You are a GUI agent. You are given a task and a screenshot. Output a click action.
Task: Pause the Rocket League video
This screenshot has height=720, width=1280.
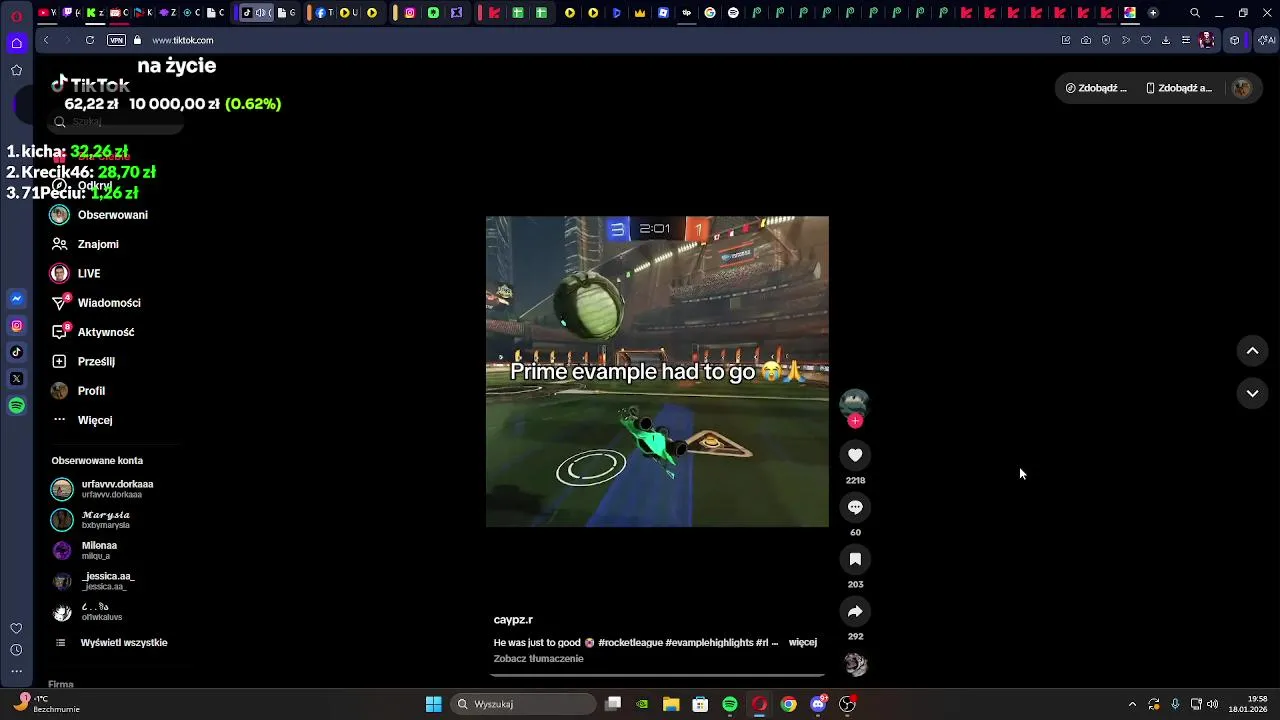click(657, 371)
